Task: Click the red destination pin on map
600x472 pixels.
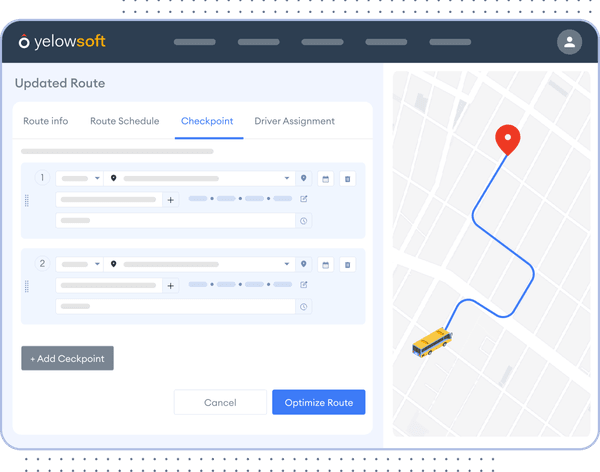Action: (508, 139)
